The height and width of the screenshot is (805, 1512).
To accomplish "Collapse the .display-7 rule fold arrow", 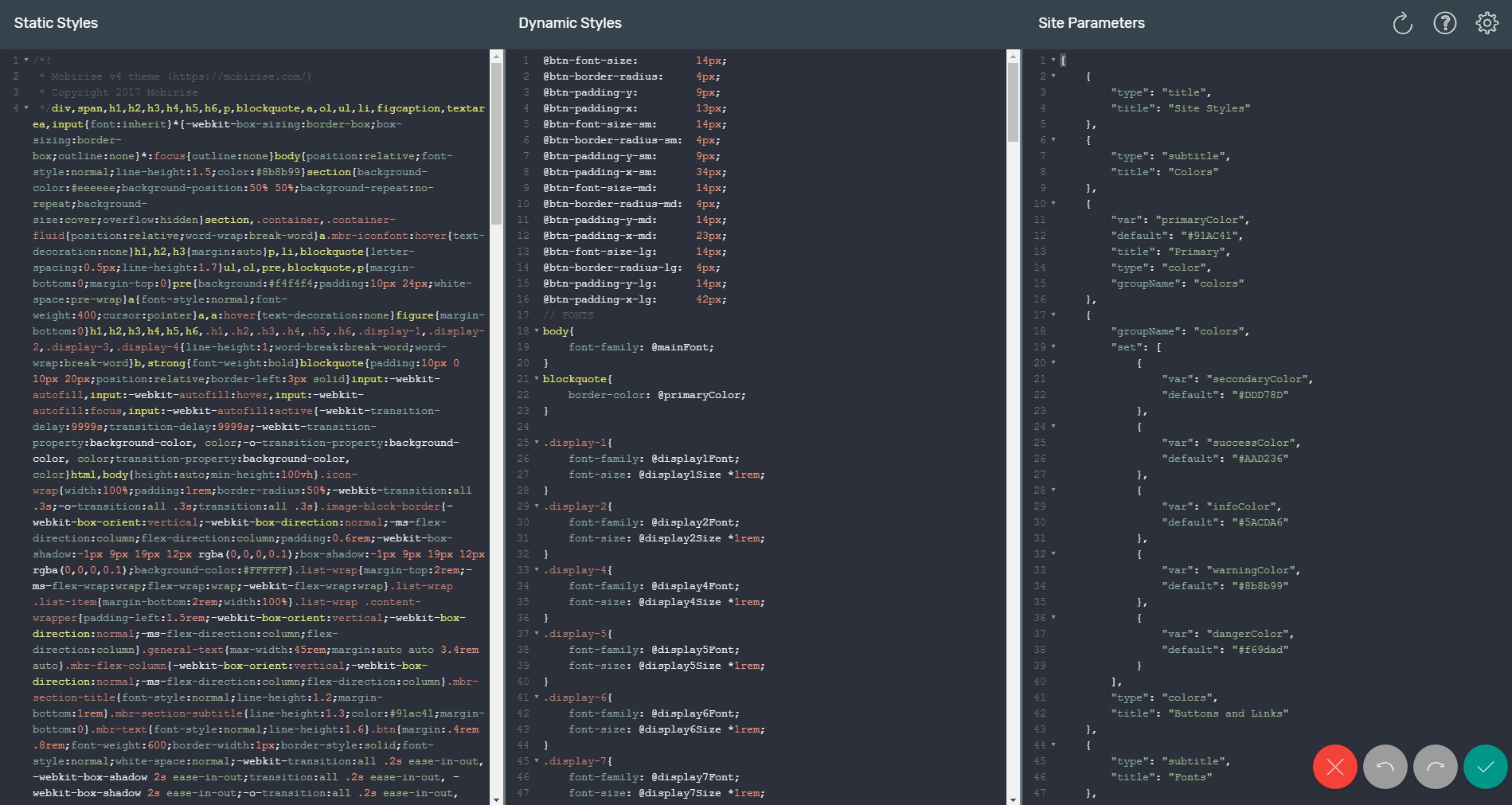I will pos(536,760).
